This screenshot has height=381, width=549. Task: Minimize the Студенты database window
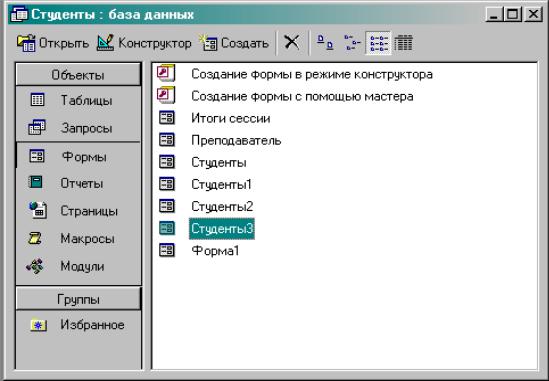[x=494, y=14]
